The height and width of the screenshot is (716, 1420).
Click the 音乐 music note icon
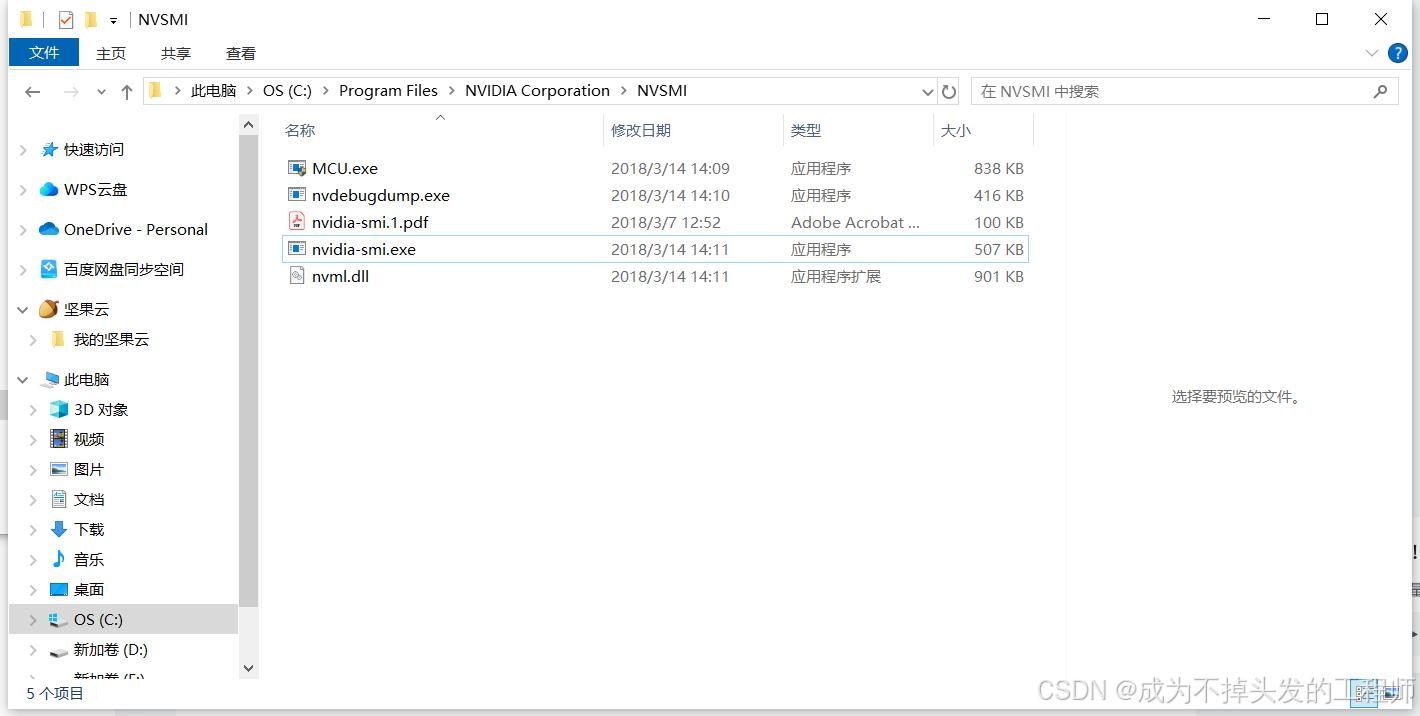[x=59, y=559]
